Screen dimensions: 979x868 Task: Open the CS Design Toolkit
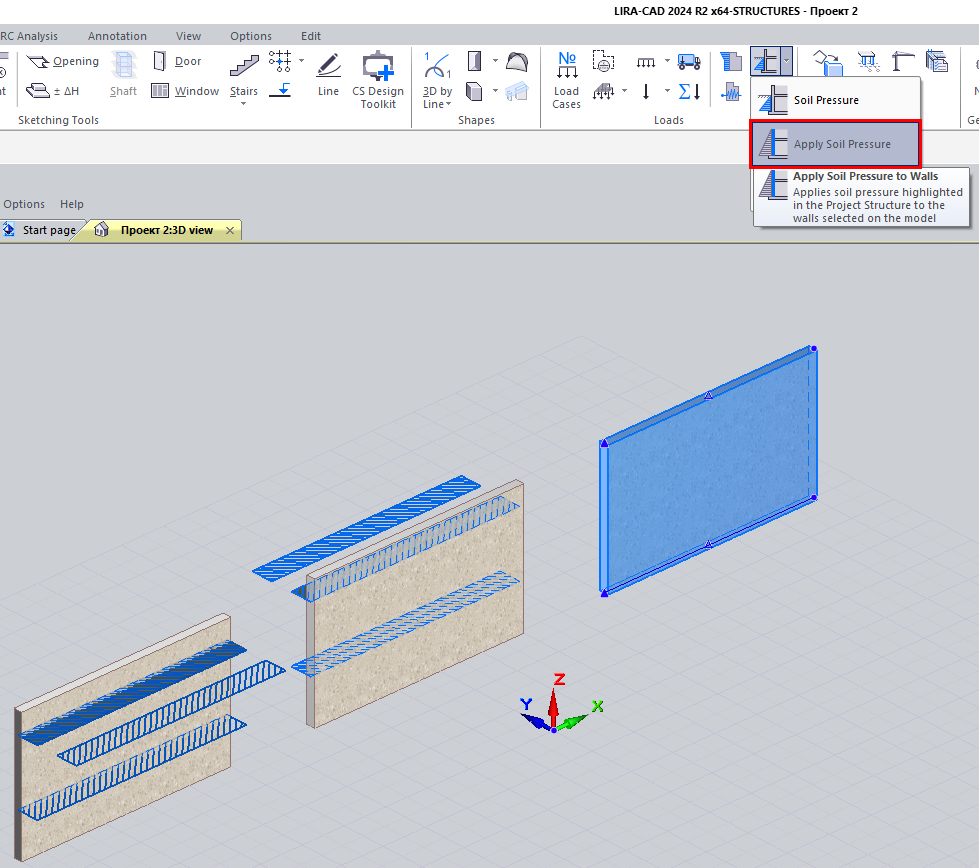tap(378, 80)
